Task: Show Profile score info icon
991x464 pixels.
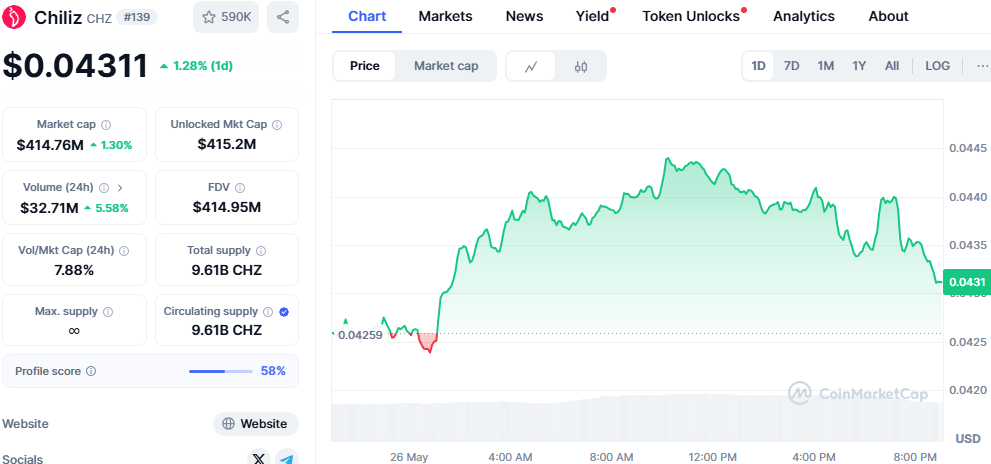Action: point(91,371)
